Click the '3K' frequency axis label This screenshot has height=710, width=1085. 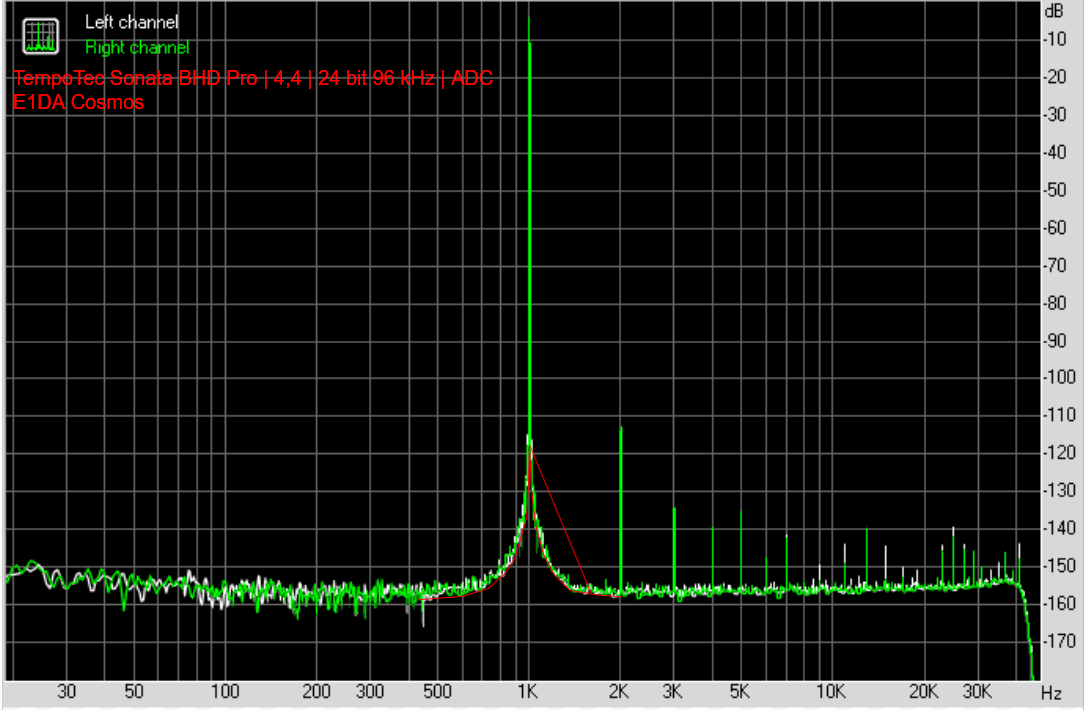click(x=672, y=691)
